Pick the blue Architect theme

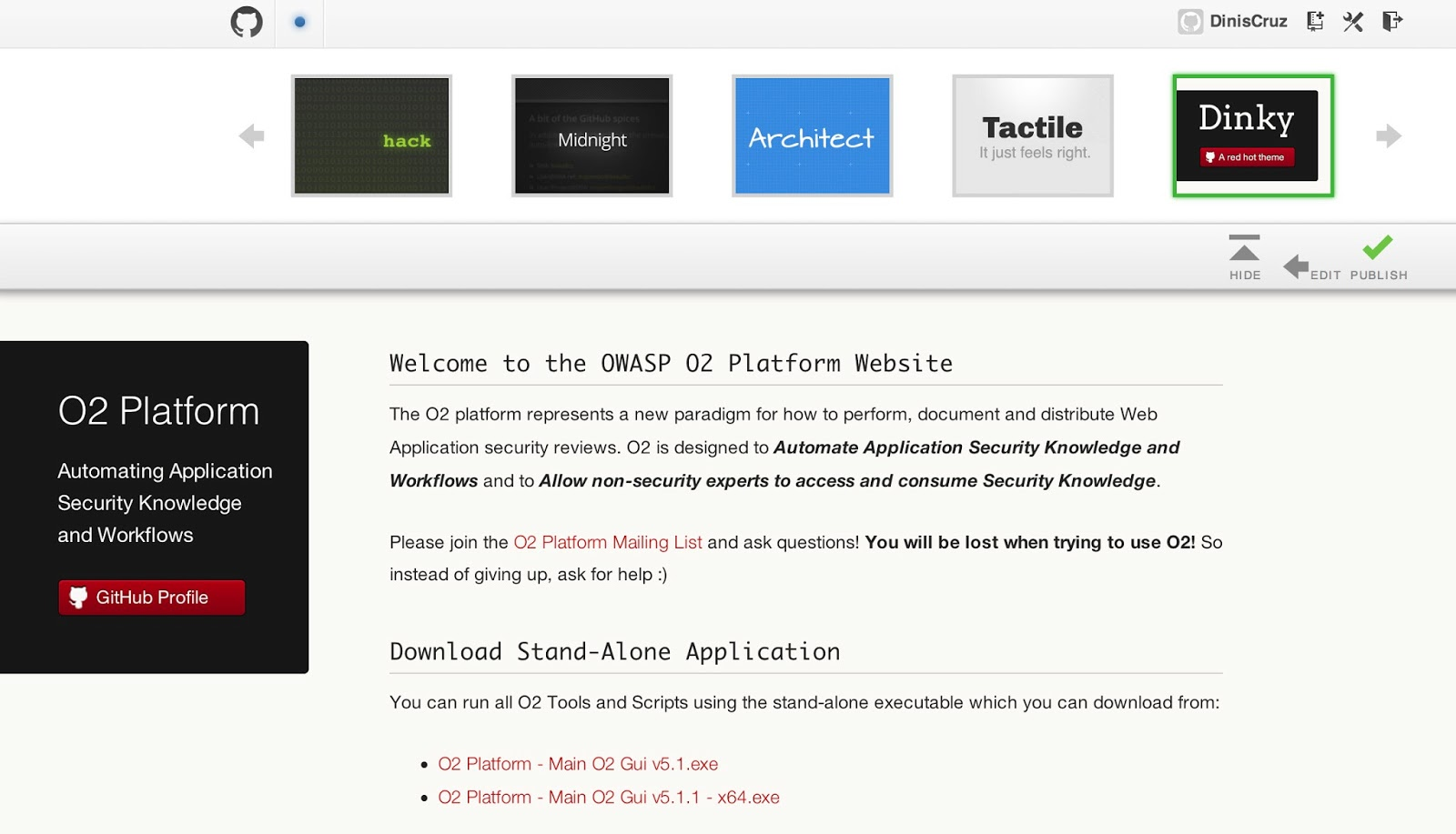pos(812,136)
